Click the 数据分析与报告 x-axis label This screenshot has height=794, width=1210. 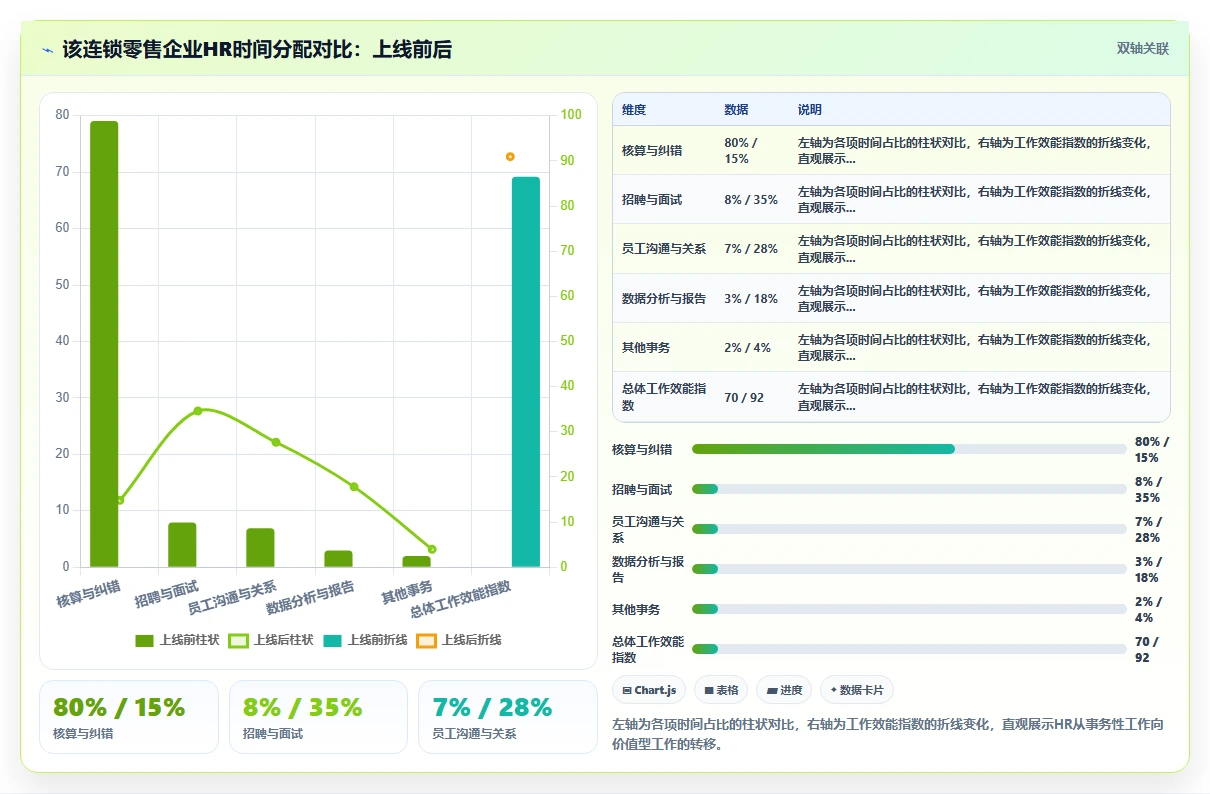coord(310,597)
